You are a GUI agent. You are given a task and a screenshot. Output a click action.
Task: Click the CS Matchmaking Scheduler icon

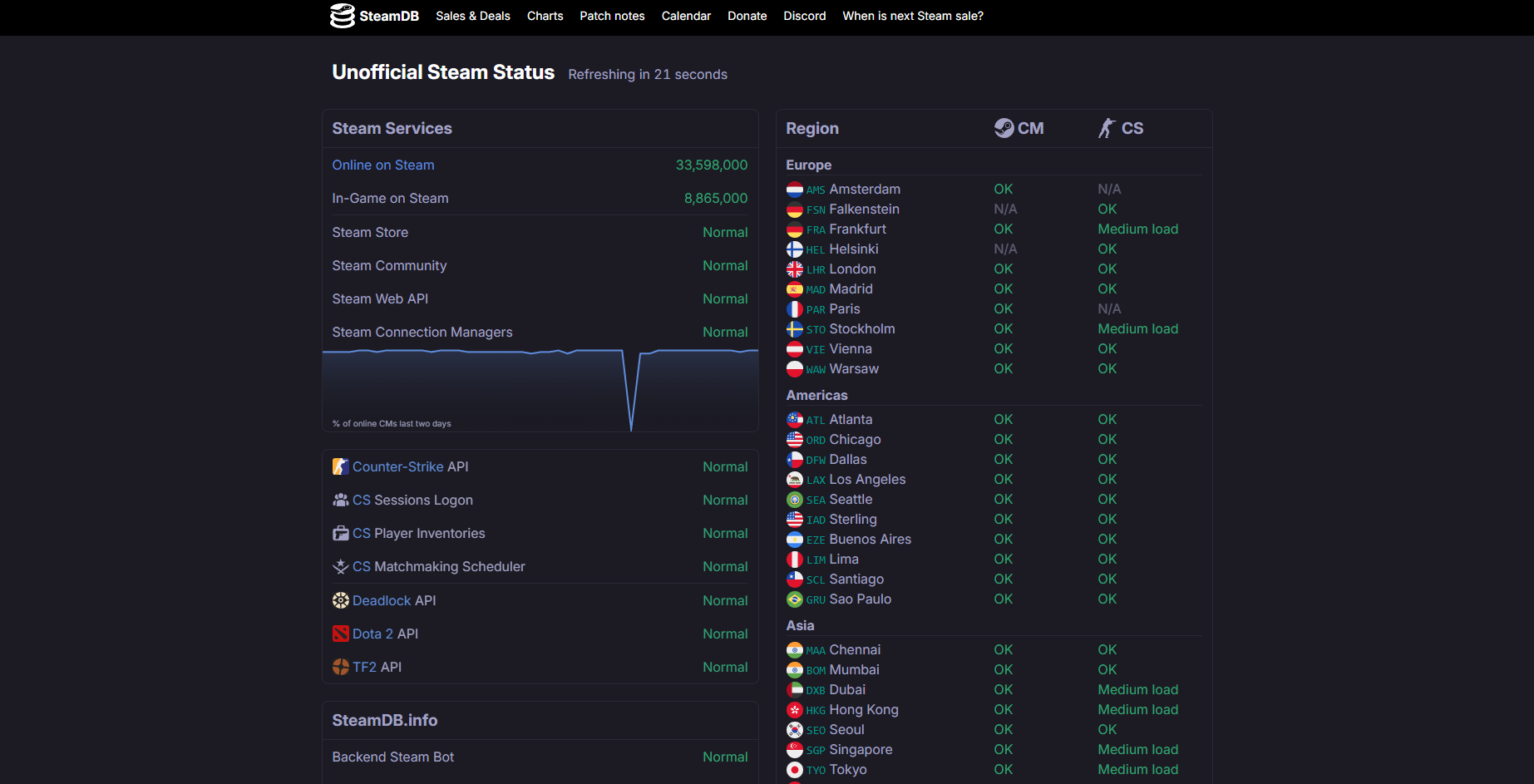340,567
